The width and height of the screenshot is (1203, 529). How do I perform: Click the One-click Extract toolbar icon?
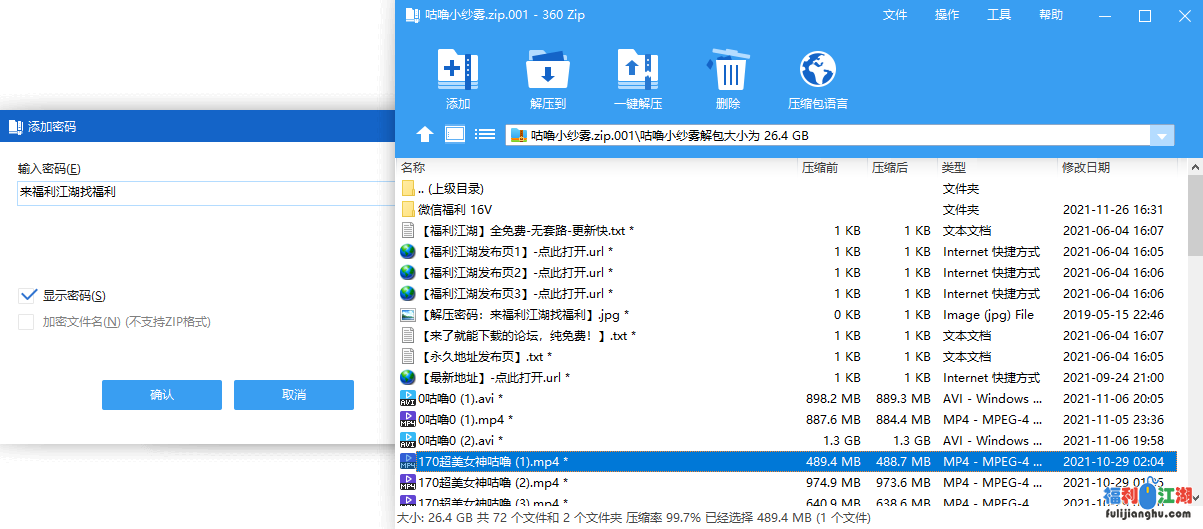point(637,72)
